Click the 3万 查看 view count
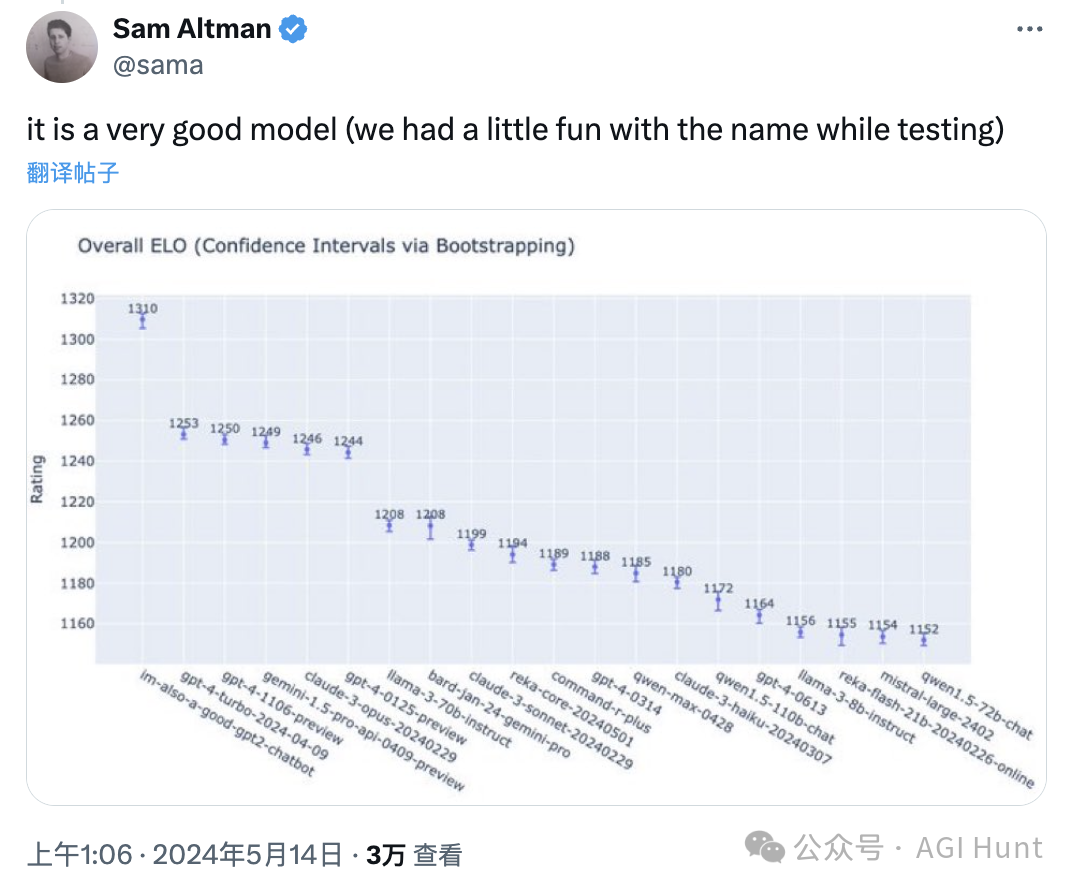Screen dimensions: 1076x890 click(x=413, y=855)
